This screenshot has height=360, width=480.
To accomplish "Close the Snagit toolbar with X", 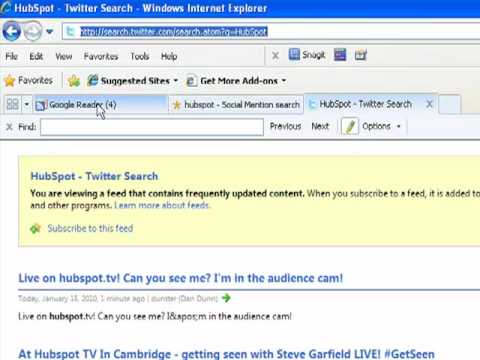I will 275,55.
